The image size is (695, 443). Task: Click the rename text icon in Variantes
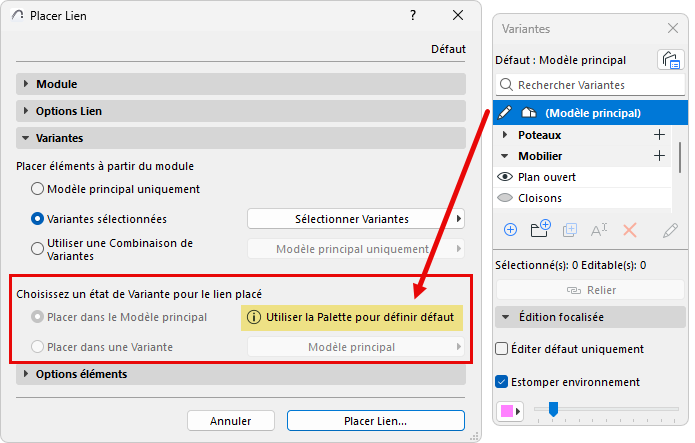pyautogui.click(x=599, y=230)
